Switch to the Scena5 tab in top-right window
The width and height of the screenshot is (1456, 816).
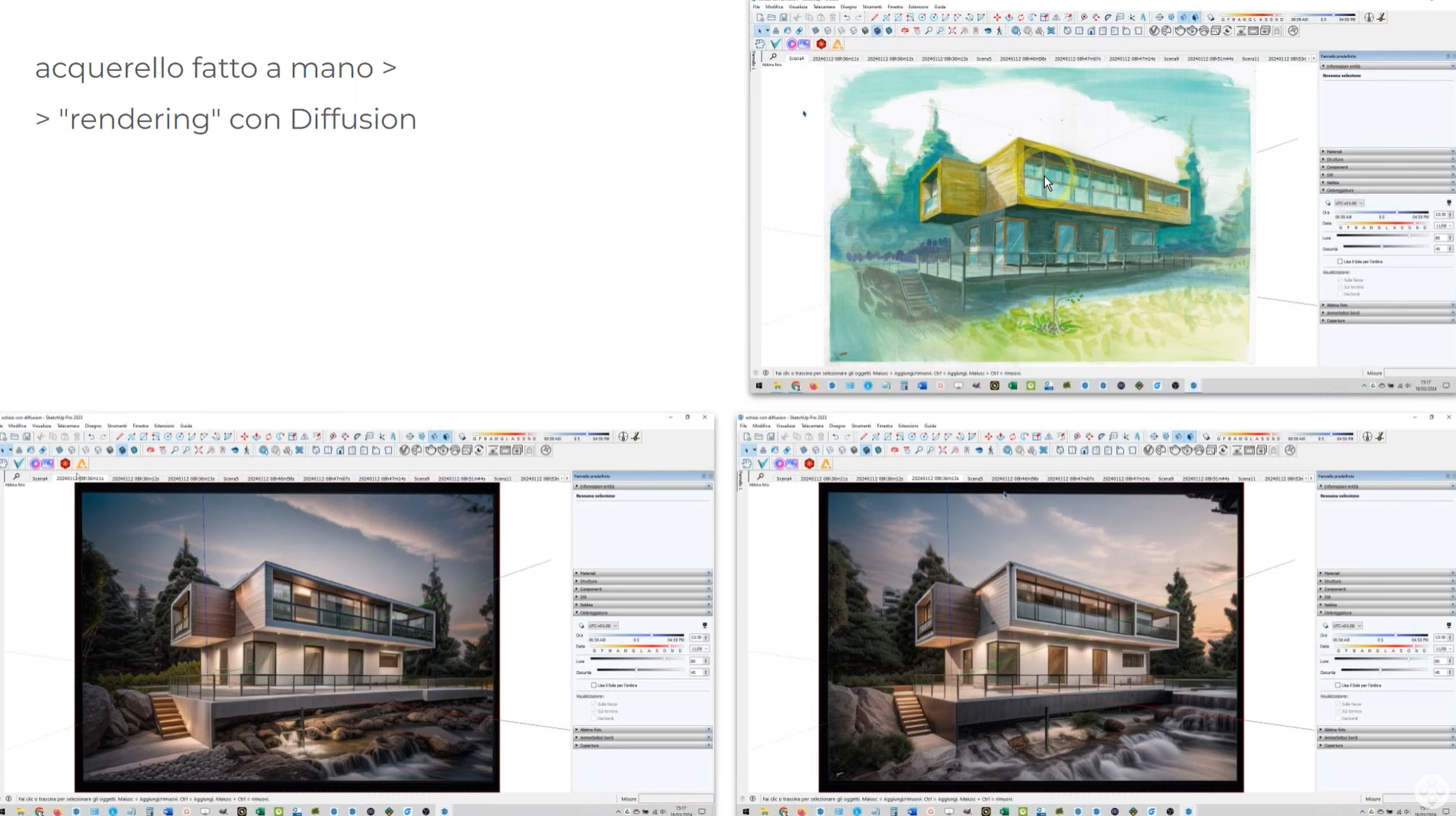click(x=983, y=59)
